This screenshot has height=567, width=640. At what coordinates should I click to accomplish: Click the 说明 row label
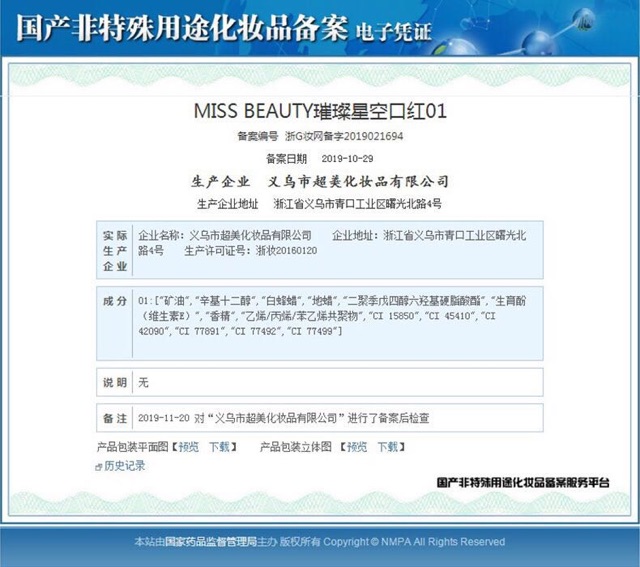[115, 382]
